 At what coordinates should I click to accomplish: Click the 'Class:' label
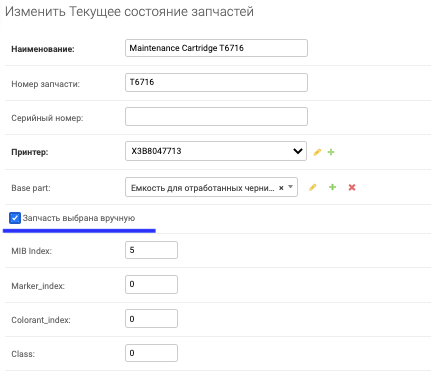23,354
